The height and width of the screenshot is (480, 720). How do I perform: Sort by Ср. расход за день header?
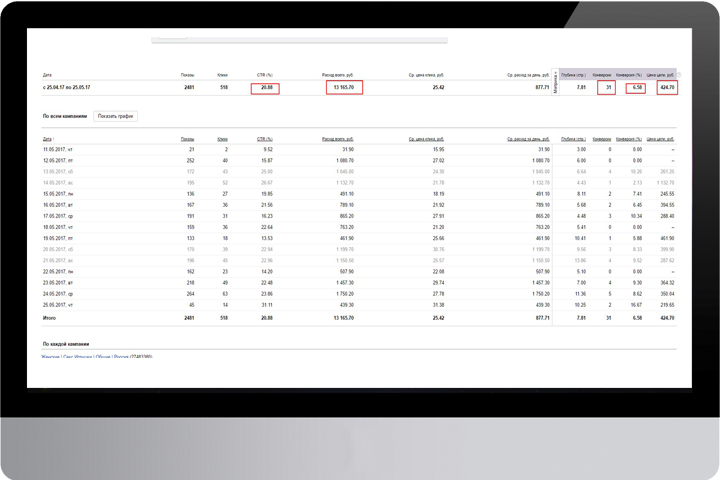[x=529, y=139]
